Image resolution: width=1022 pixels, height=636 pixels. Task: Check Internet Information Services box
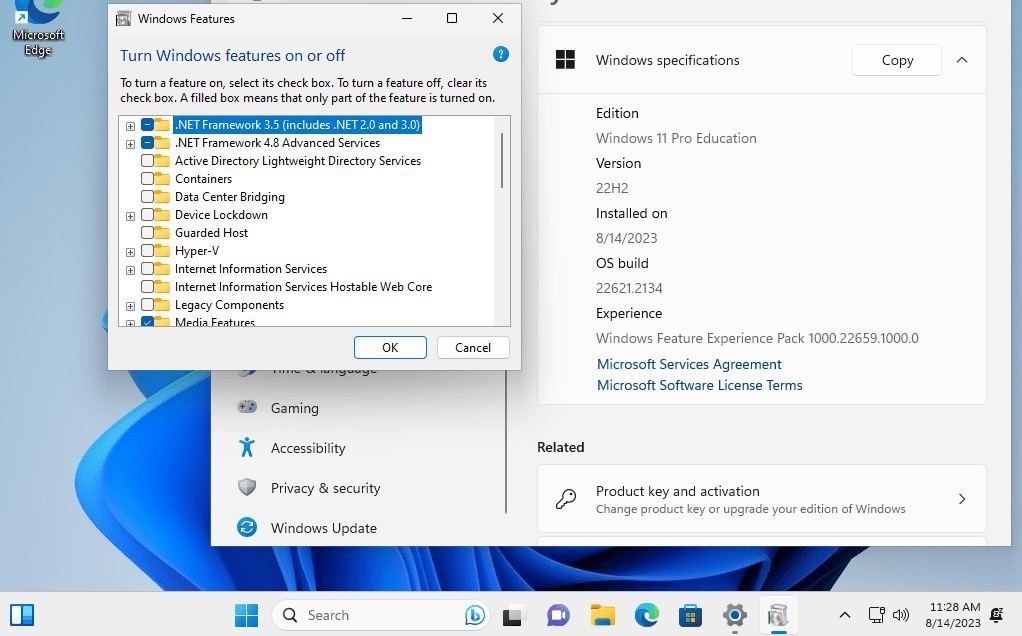coord(147,268)
